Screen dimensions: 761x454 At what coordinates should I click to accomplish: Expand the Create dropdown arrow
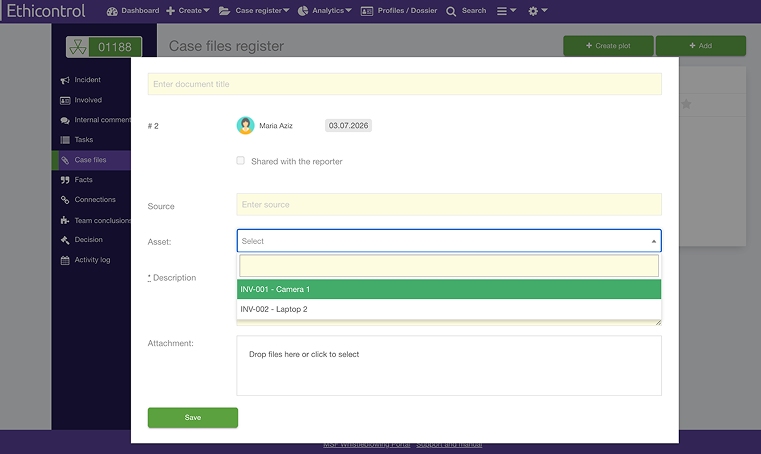click(207, 10)
